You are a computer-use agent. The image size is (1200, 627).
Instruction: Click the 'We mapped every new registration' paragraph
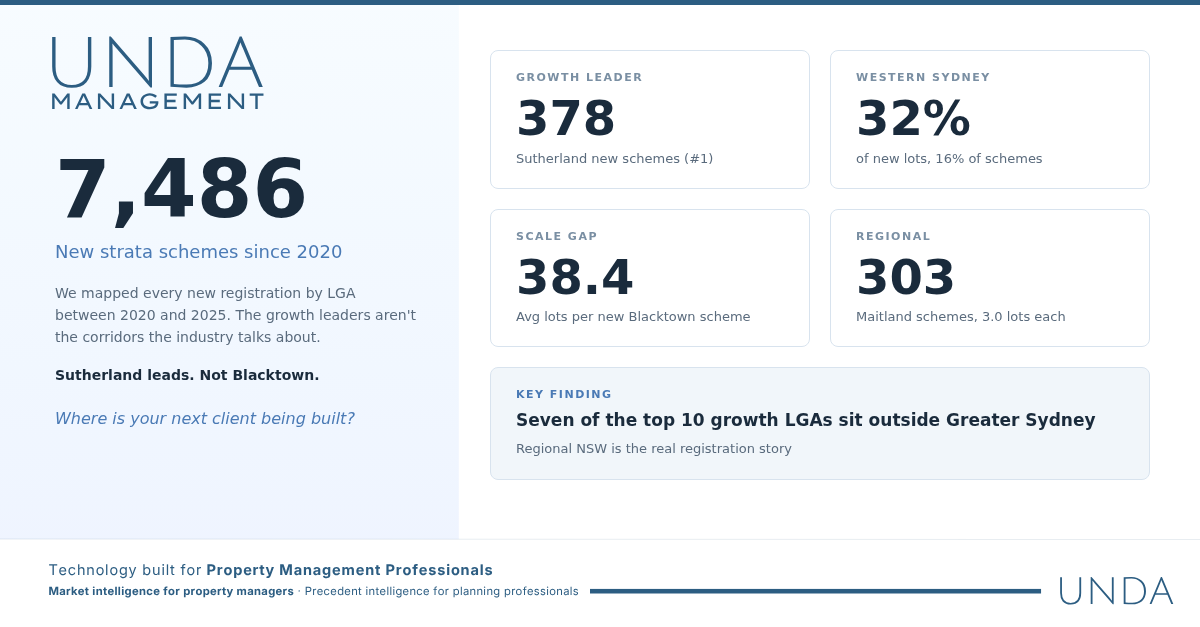pyautogui.click(x=236, y=315)
